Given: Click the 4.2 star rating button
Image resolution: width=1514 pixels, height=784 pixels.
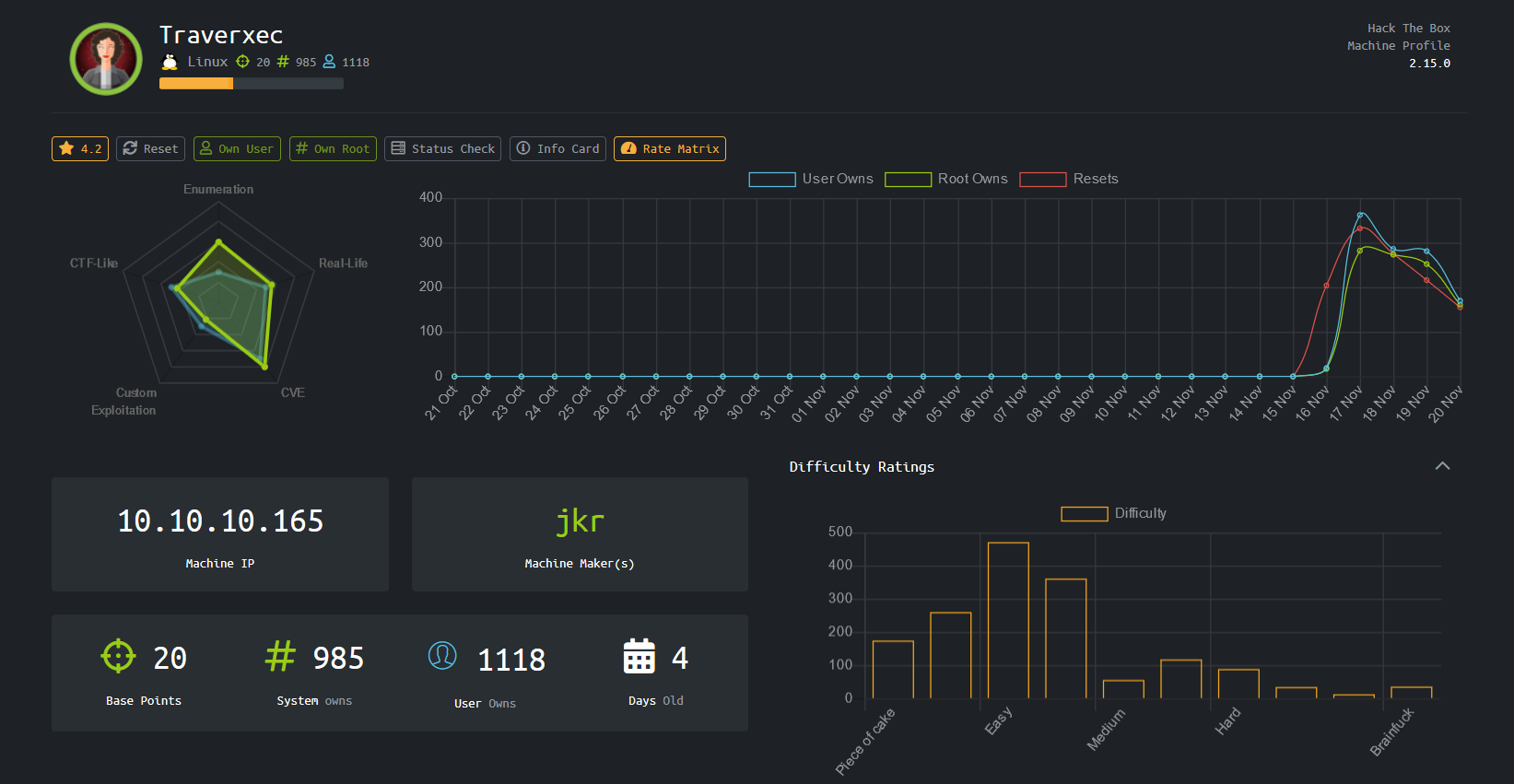Looking at the screenshot, I should 80,148.
